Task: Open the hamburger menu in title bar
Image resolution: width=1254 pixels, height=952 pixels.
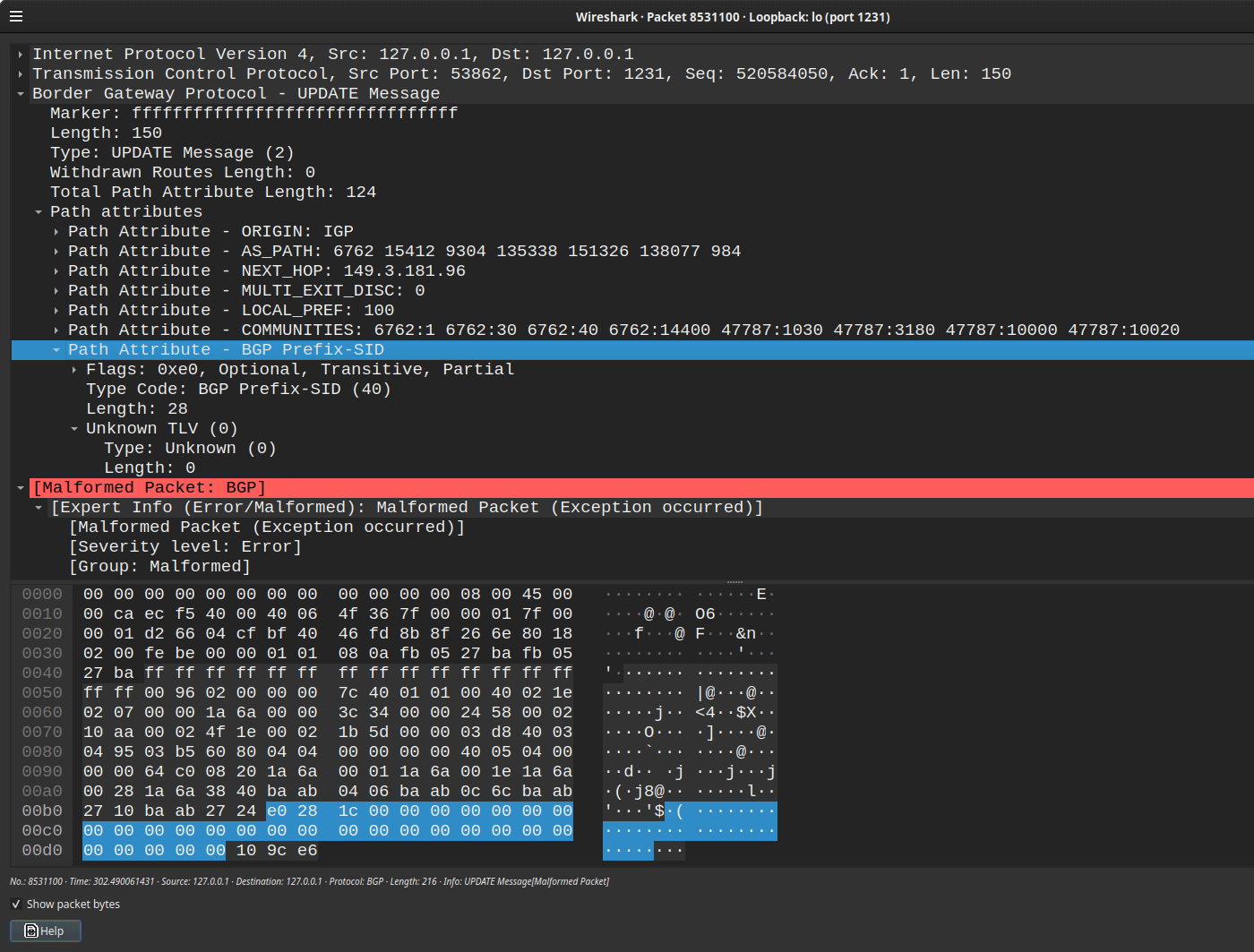Action: [x=16, y=16]
